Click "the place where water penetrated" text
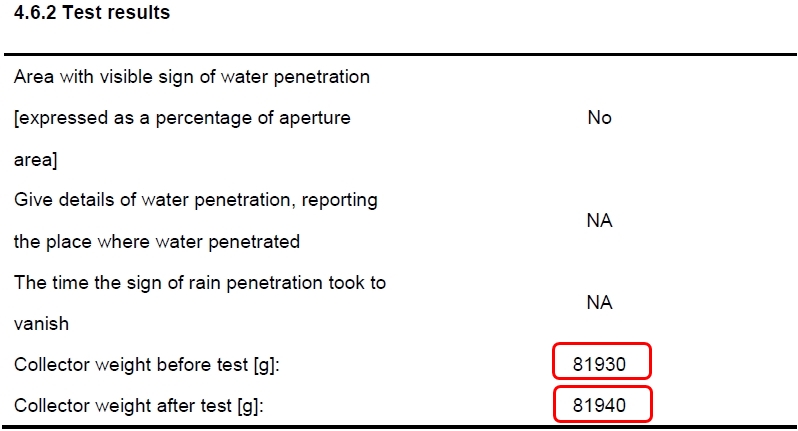This screenshot has height=431, width=798. pyautogui.click(x=156, y=241)
